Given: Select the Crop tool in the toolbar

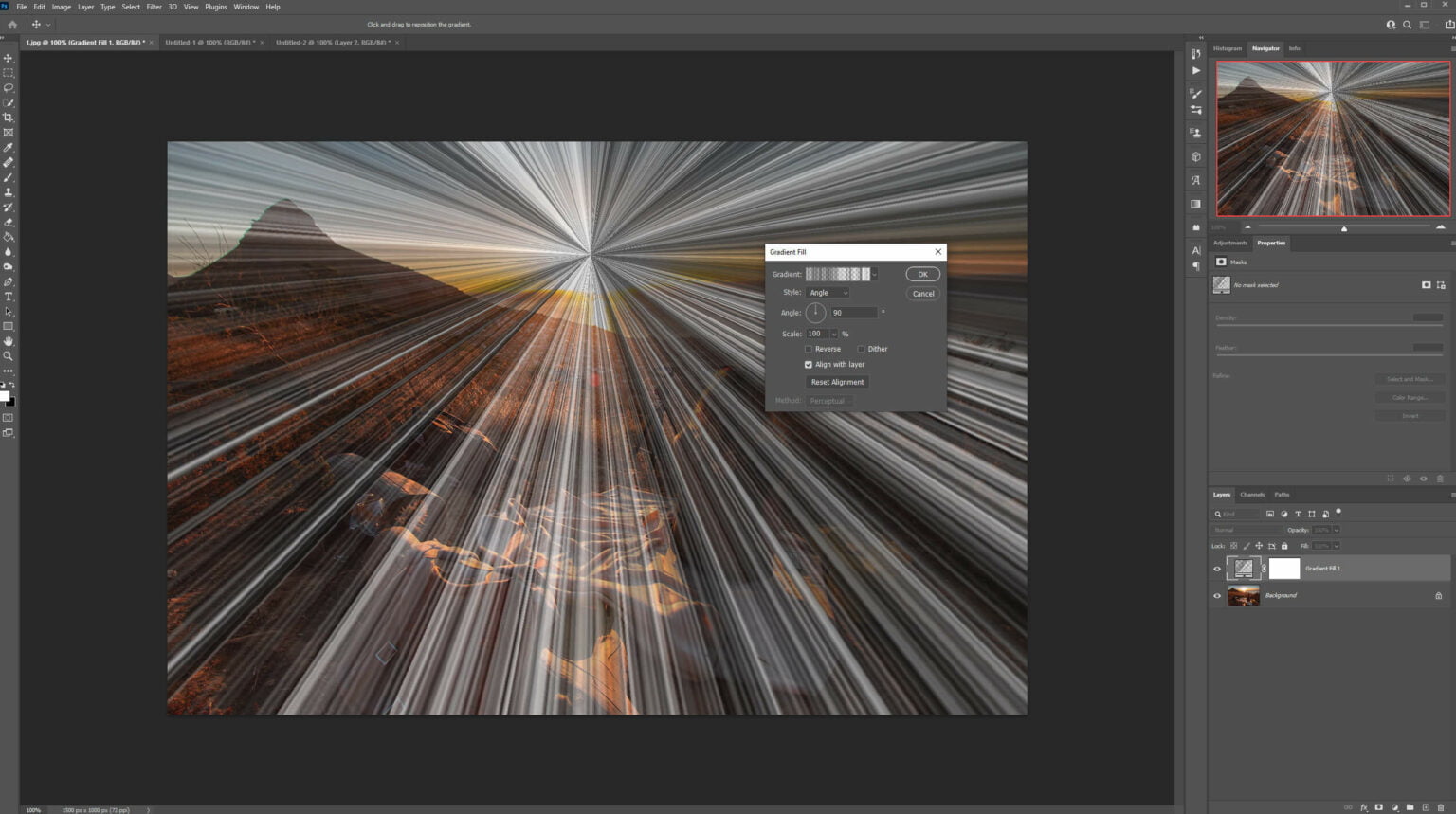Looking at the screenshot, I should pyautogui.click(x=9, y=118).
